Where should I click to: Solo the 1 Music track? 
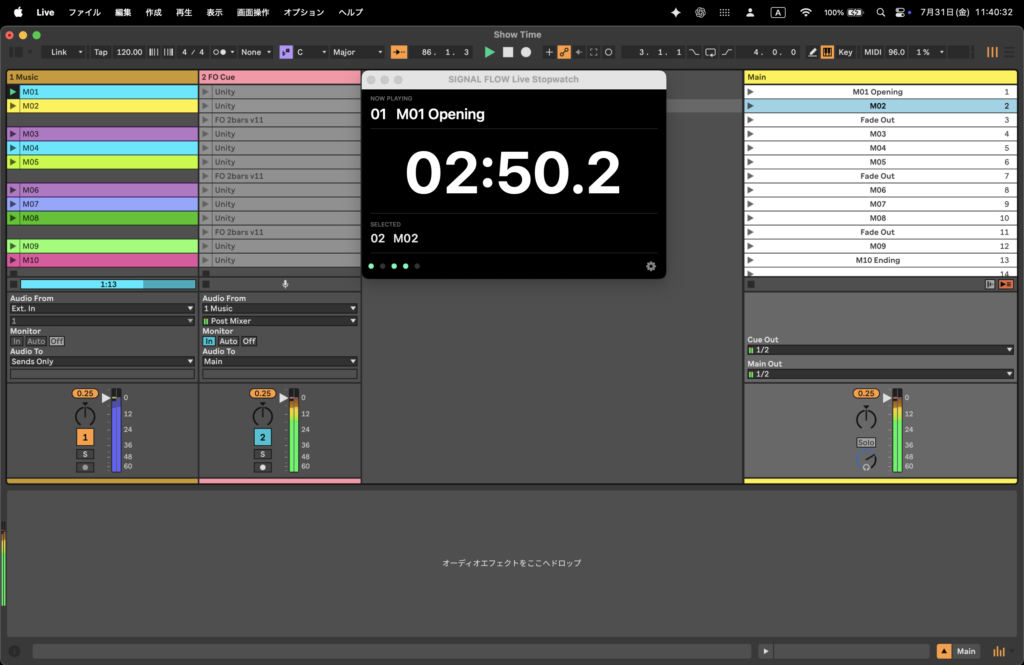[85, 454]
